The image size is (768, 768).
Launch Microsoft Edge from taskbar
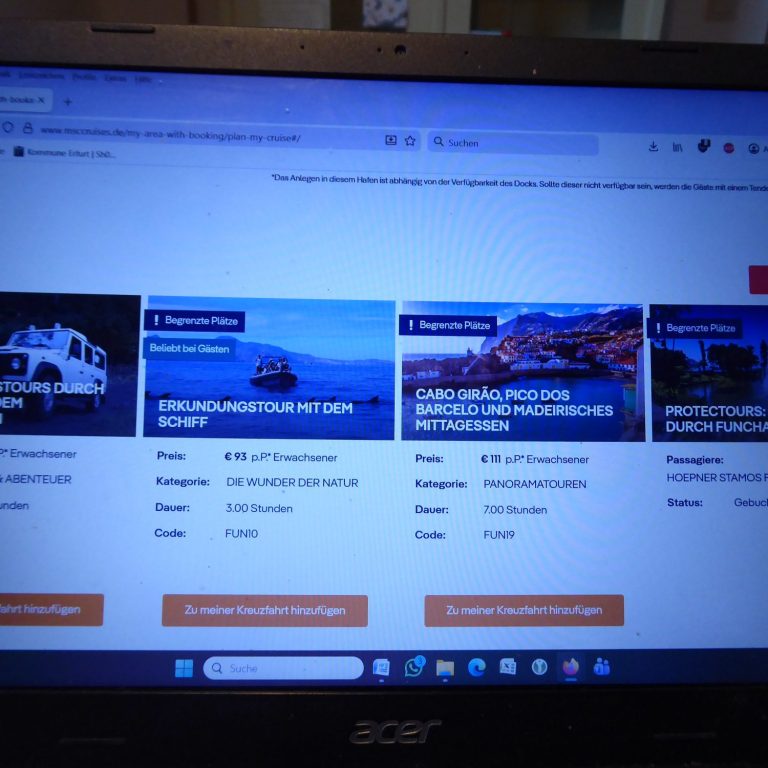click(x=476, y=667)
